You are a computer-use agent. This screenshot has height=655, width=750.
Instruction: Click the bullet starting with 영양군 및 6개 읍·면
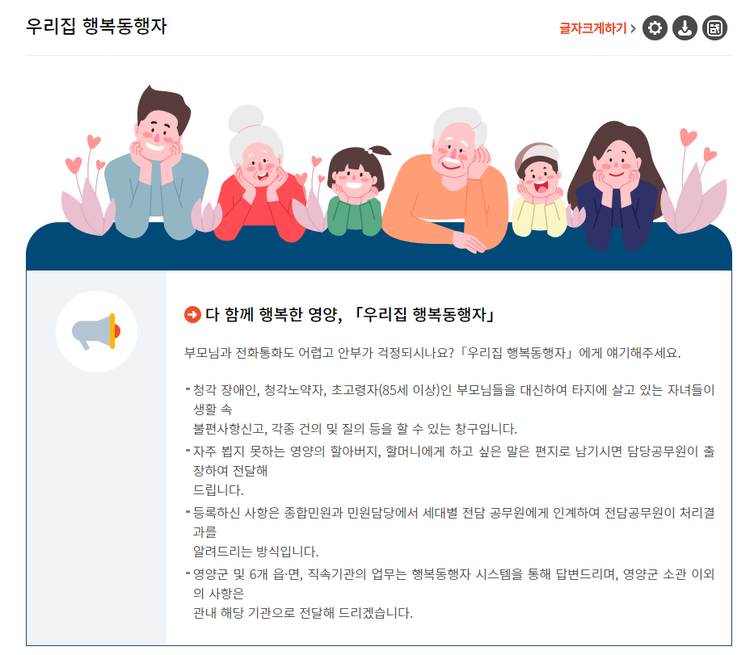450,593
